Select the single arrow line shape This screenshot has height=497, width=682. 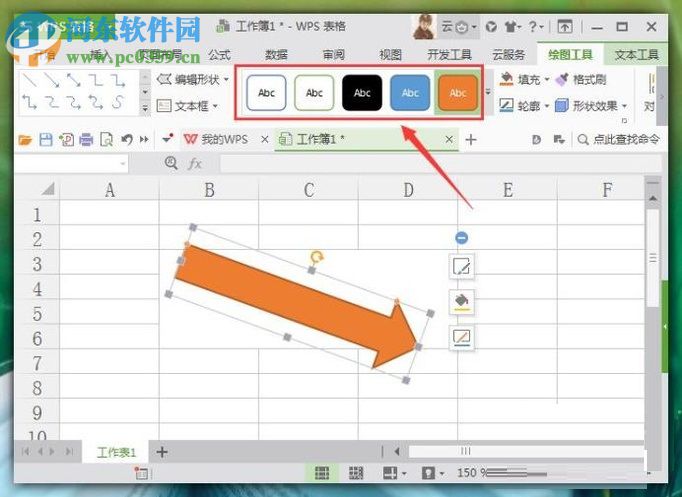(x=52, y=80)
